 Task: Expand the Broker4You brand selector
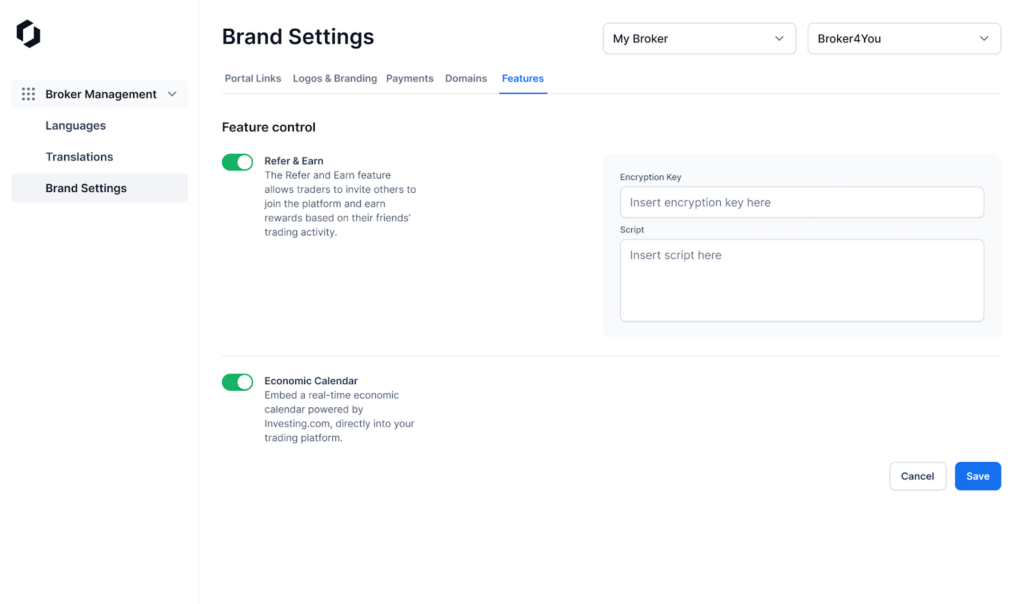click(903, 39)
